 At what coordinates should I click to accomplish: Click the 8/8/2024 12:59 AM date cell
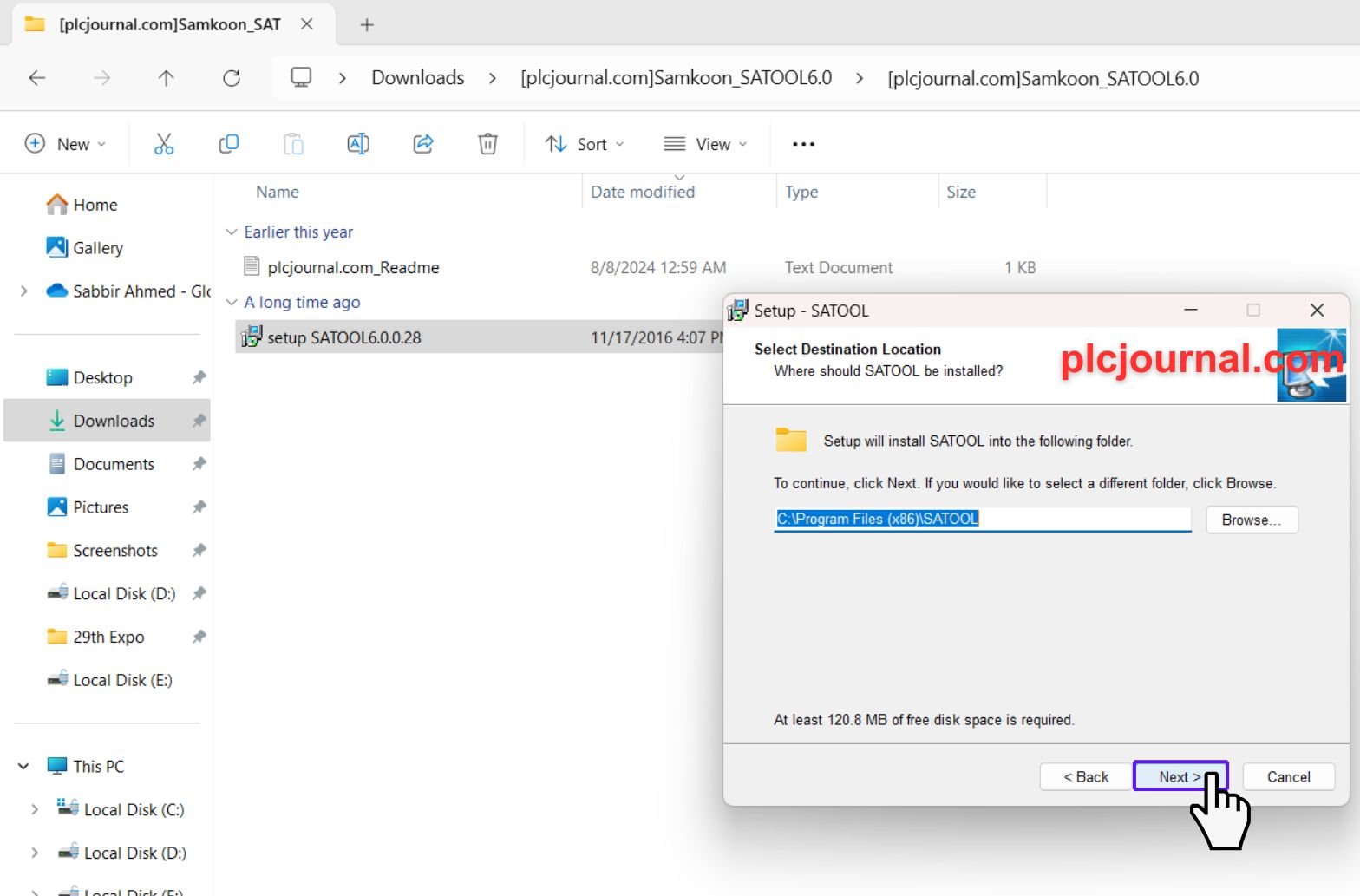click(658, 267)
